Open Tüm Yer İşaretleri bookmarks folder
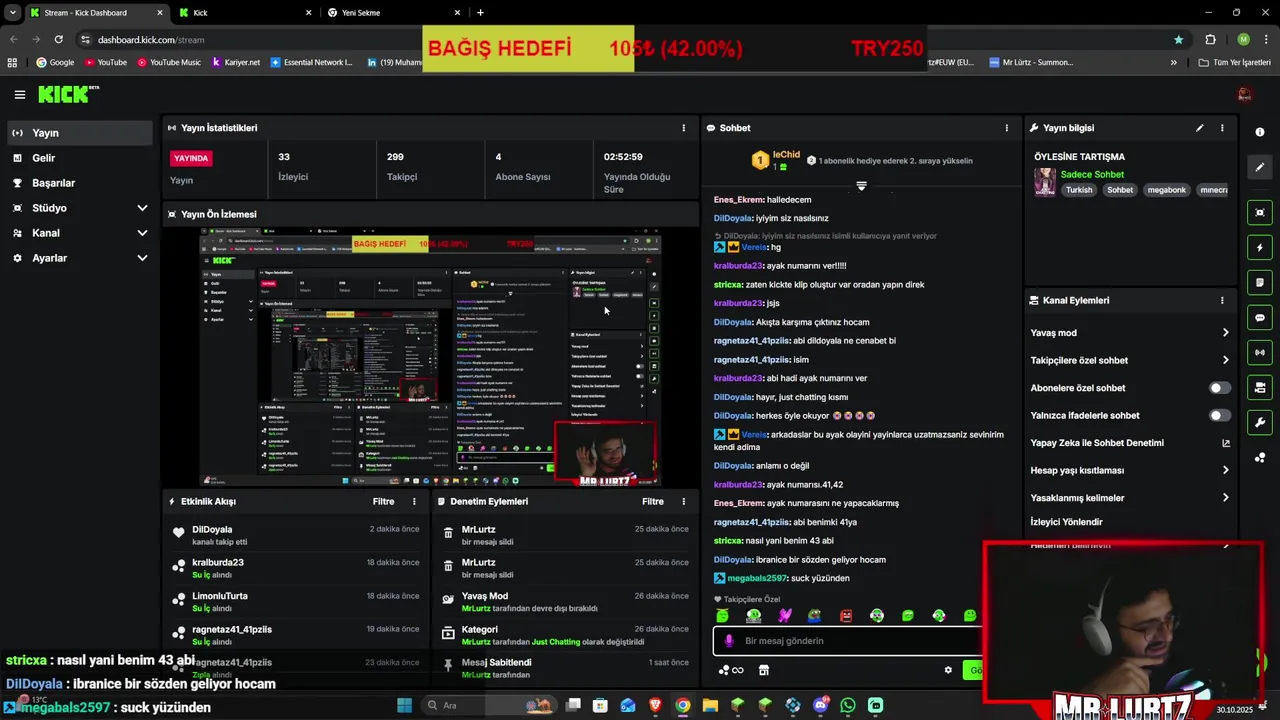The image size is (1280, 720). [x=1234, y=62]
